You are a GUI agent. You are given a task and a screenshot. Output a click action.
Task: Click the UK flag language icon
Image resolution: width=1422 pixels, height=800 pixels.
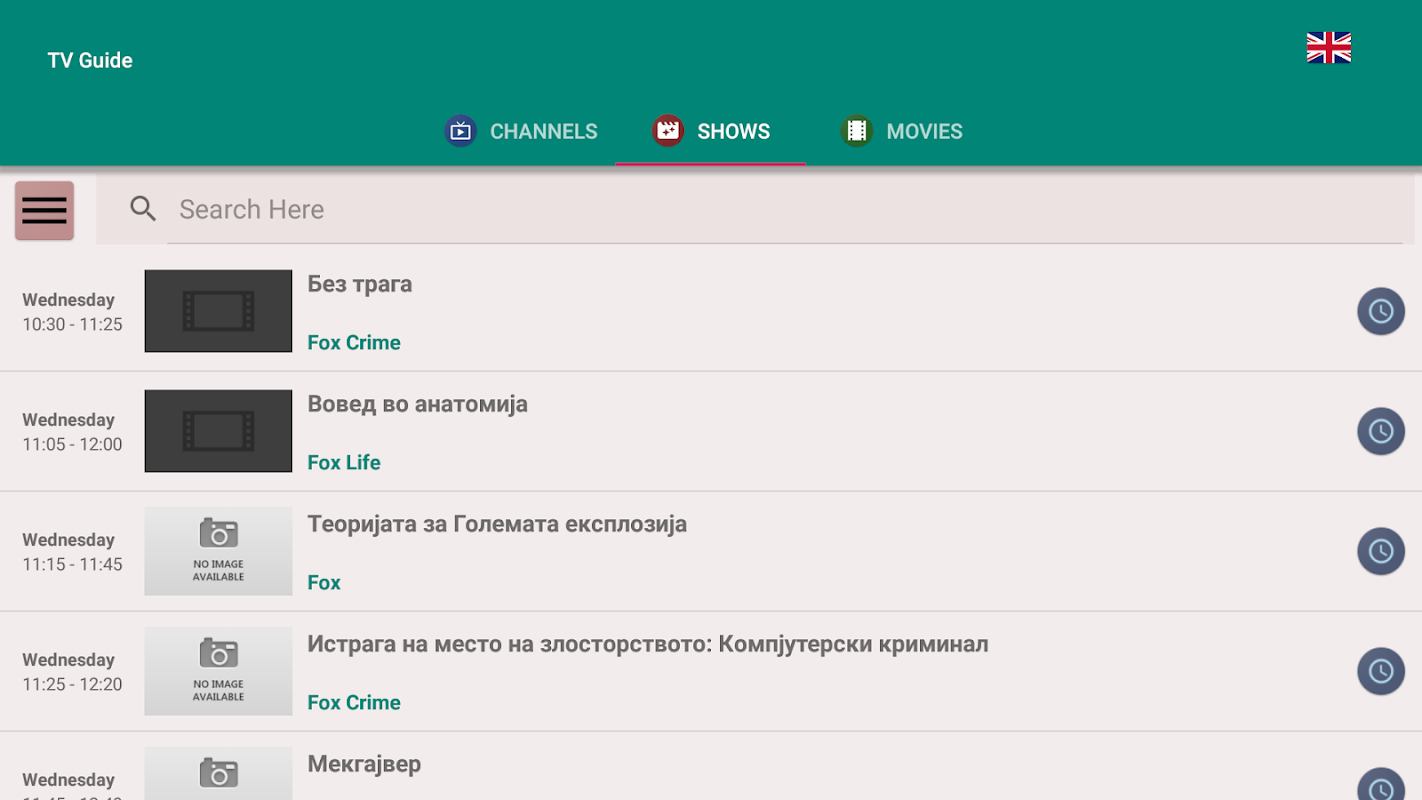[x=1329, y=48]
